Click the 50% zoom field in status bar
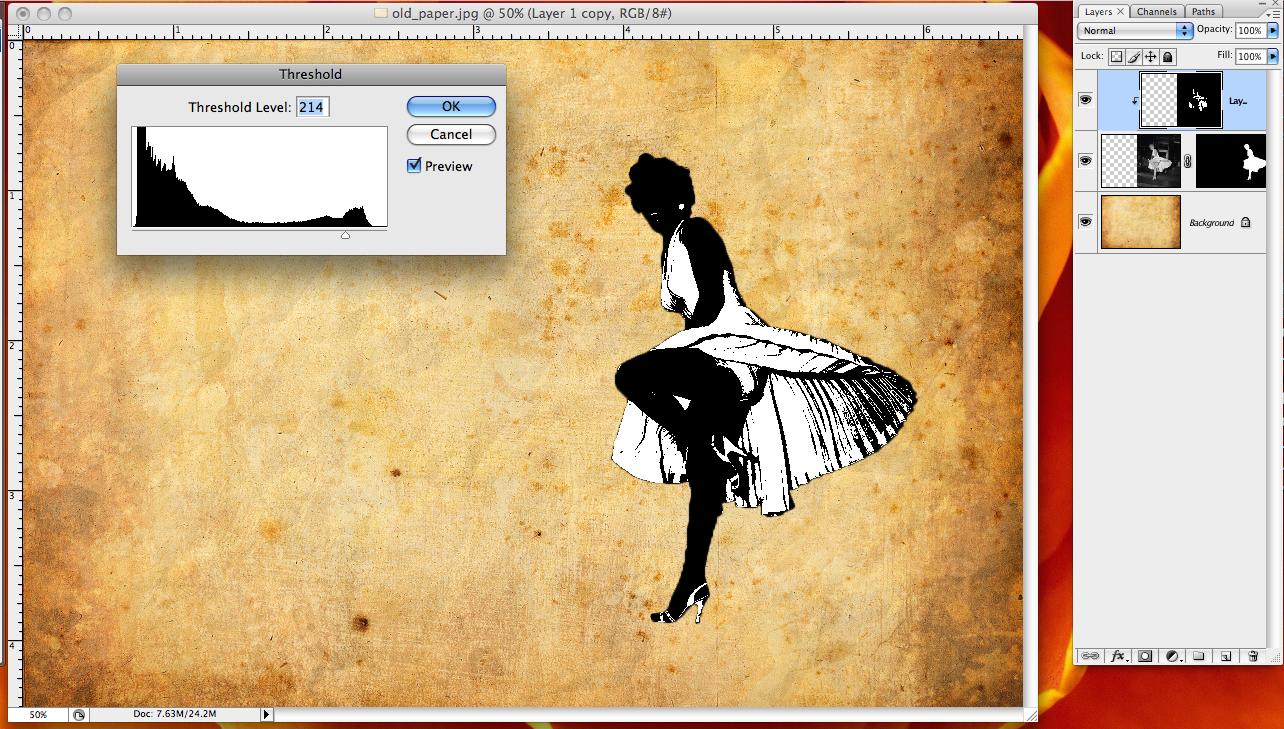 pyautogui.click(x=37, y=715)
